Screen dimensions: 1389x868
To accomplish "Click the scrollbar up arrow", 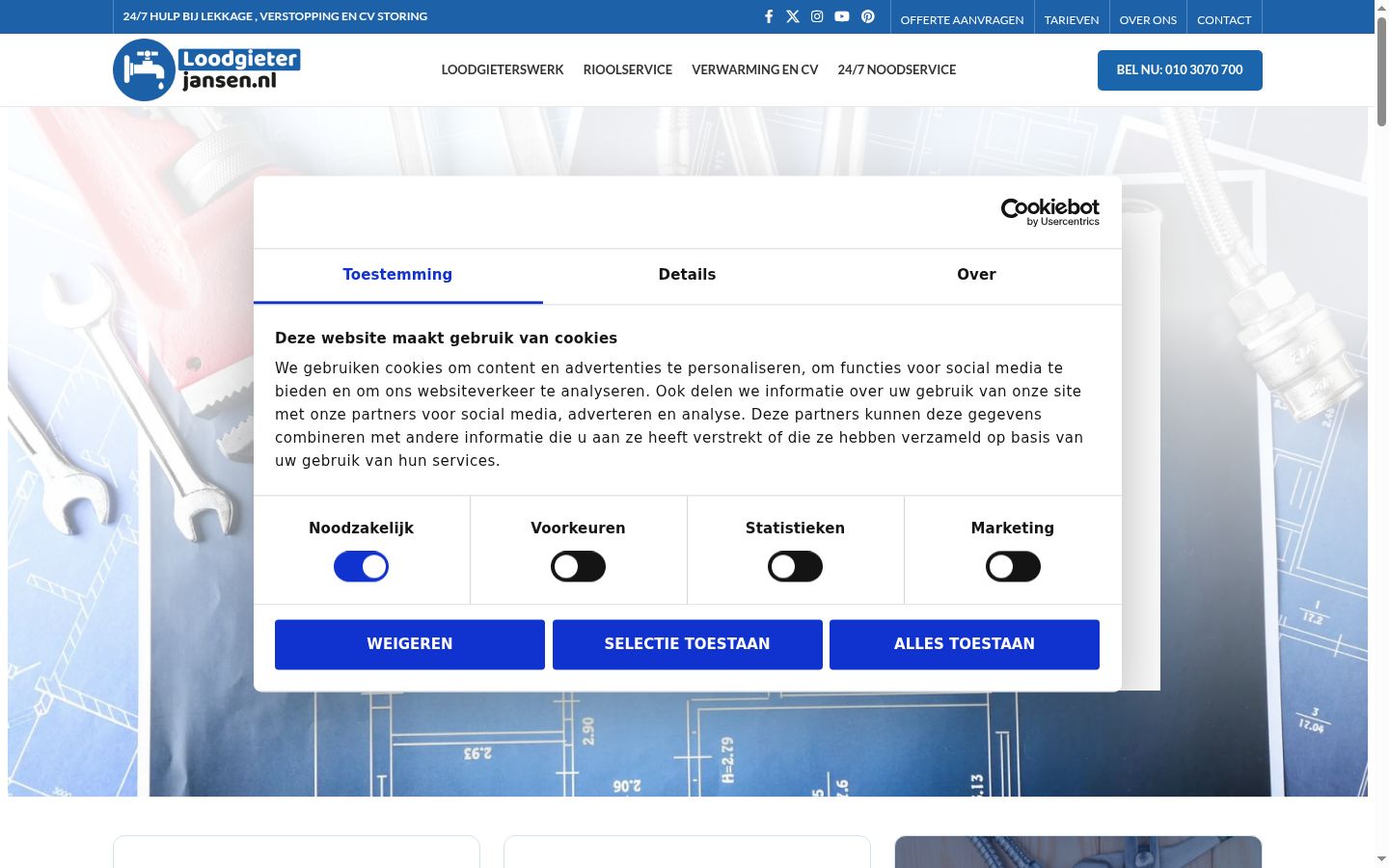I will (x=1381, y=8).
